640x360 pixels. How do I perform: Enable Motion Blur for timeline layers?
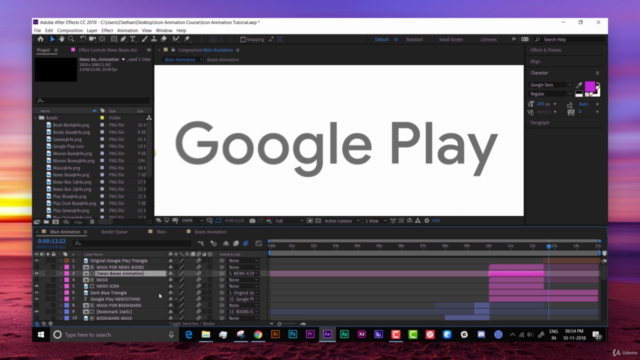coord(246,243)
